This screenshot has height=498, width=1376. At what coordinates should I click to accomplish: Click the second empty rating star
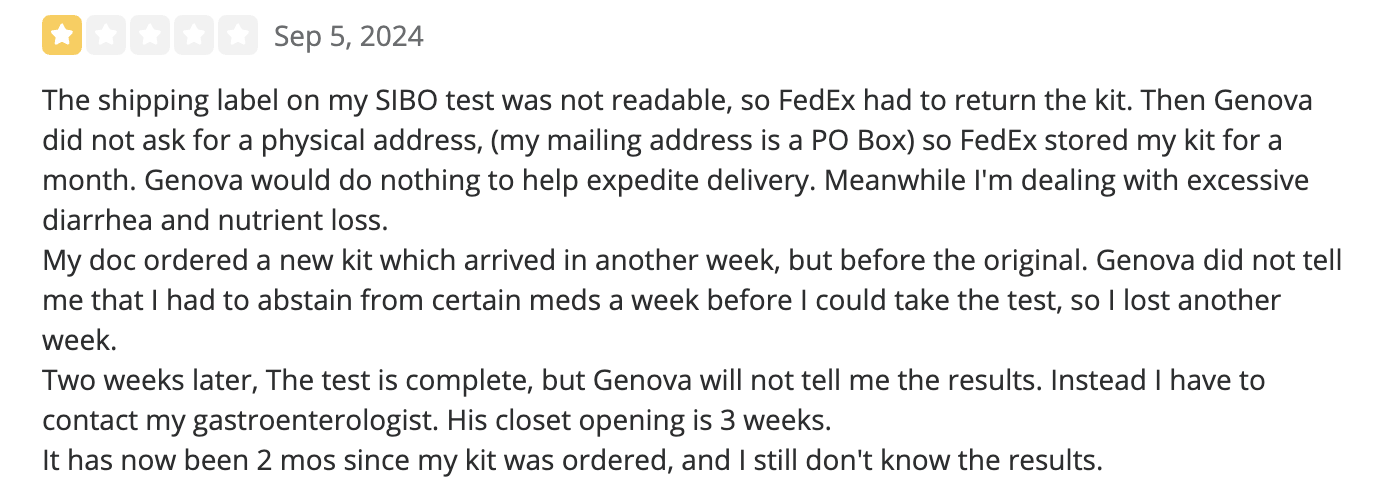pyautogui.click(x=106, y=36)
